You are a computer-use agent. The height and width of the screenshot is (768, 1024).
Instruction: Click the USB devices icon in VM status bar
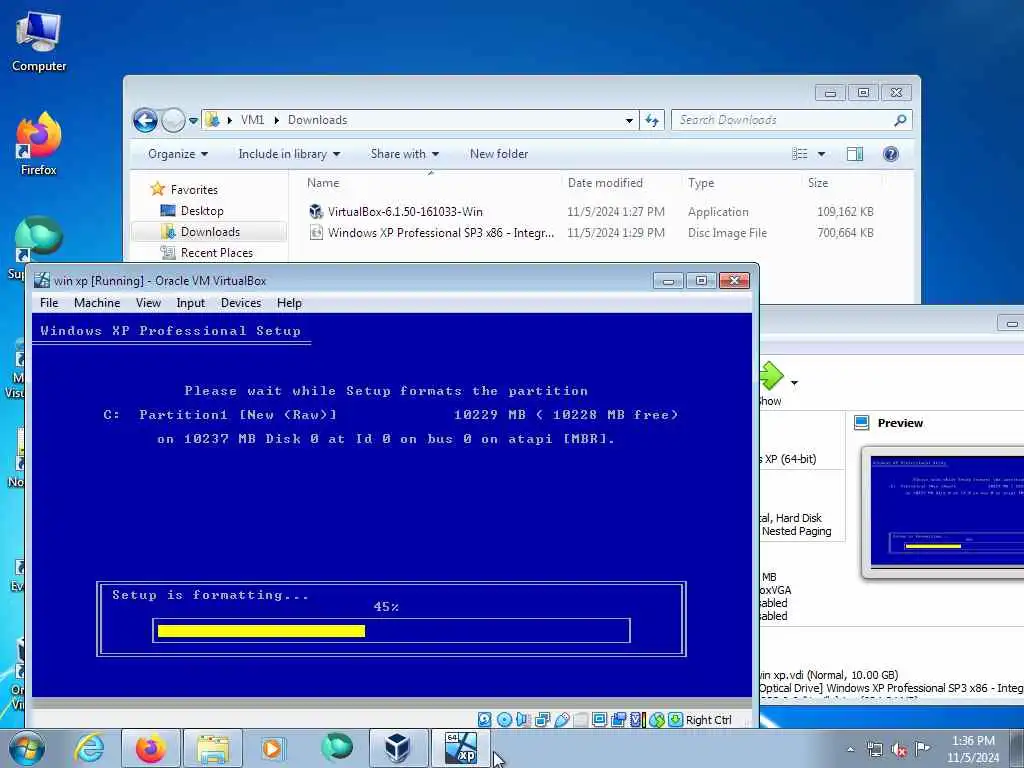562,720
